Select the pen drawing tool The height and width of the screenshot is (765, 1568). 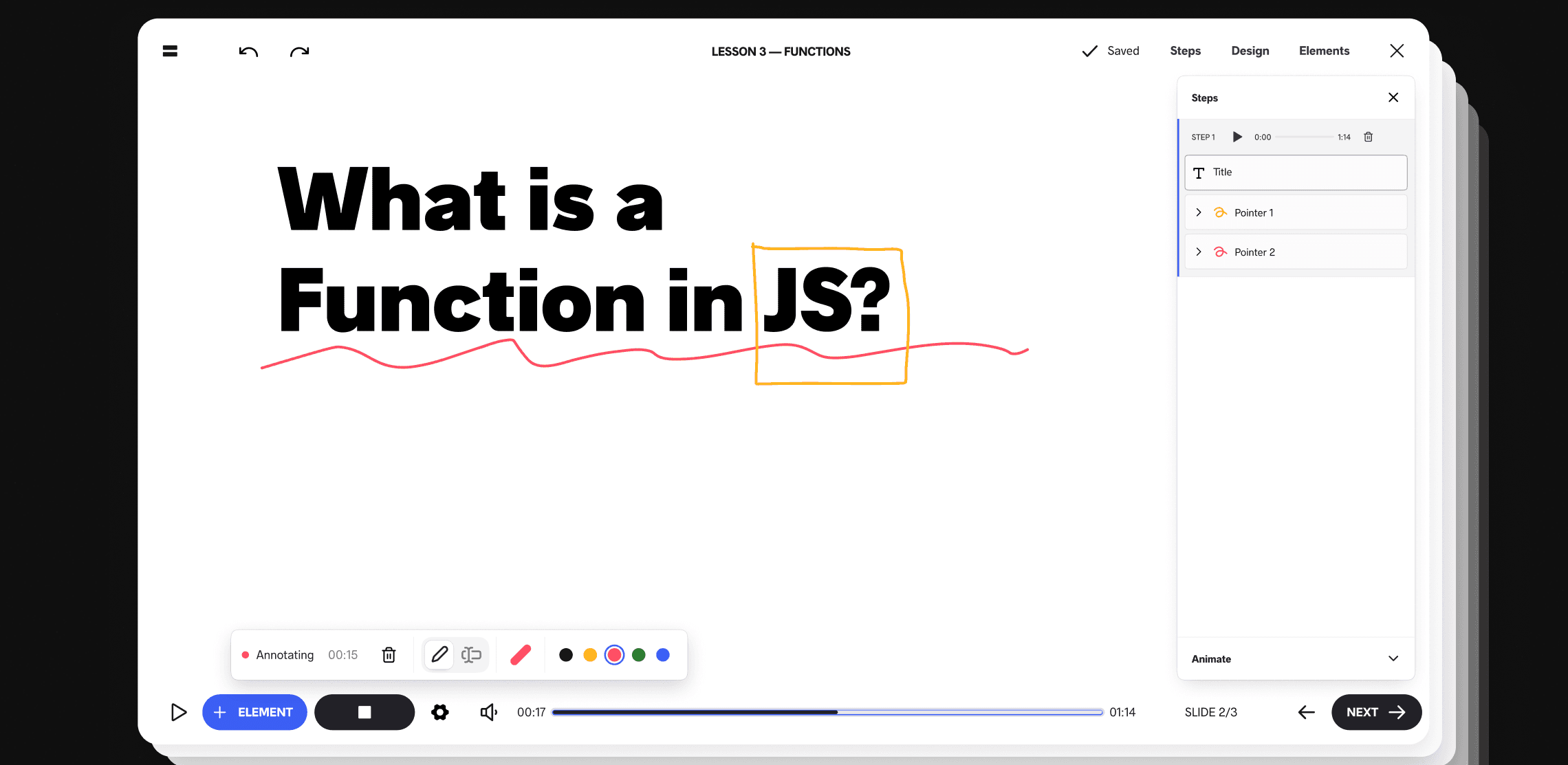[x=439, y=654]
